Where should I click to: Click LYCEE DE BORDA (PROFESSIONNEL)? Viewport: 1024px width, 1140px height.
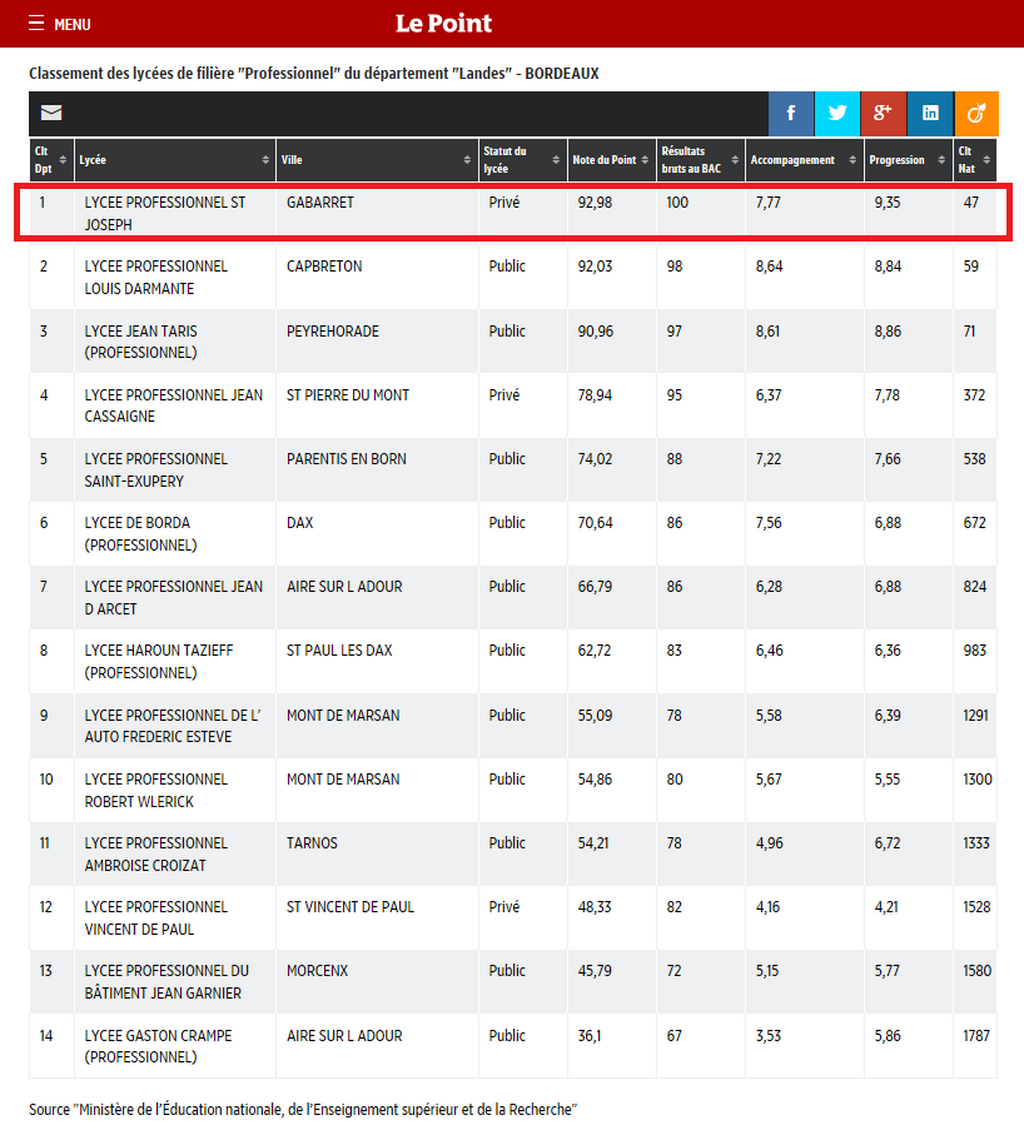pos(141,534)
